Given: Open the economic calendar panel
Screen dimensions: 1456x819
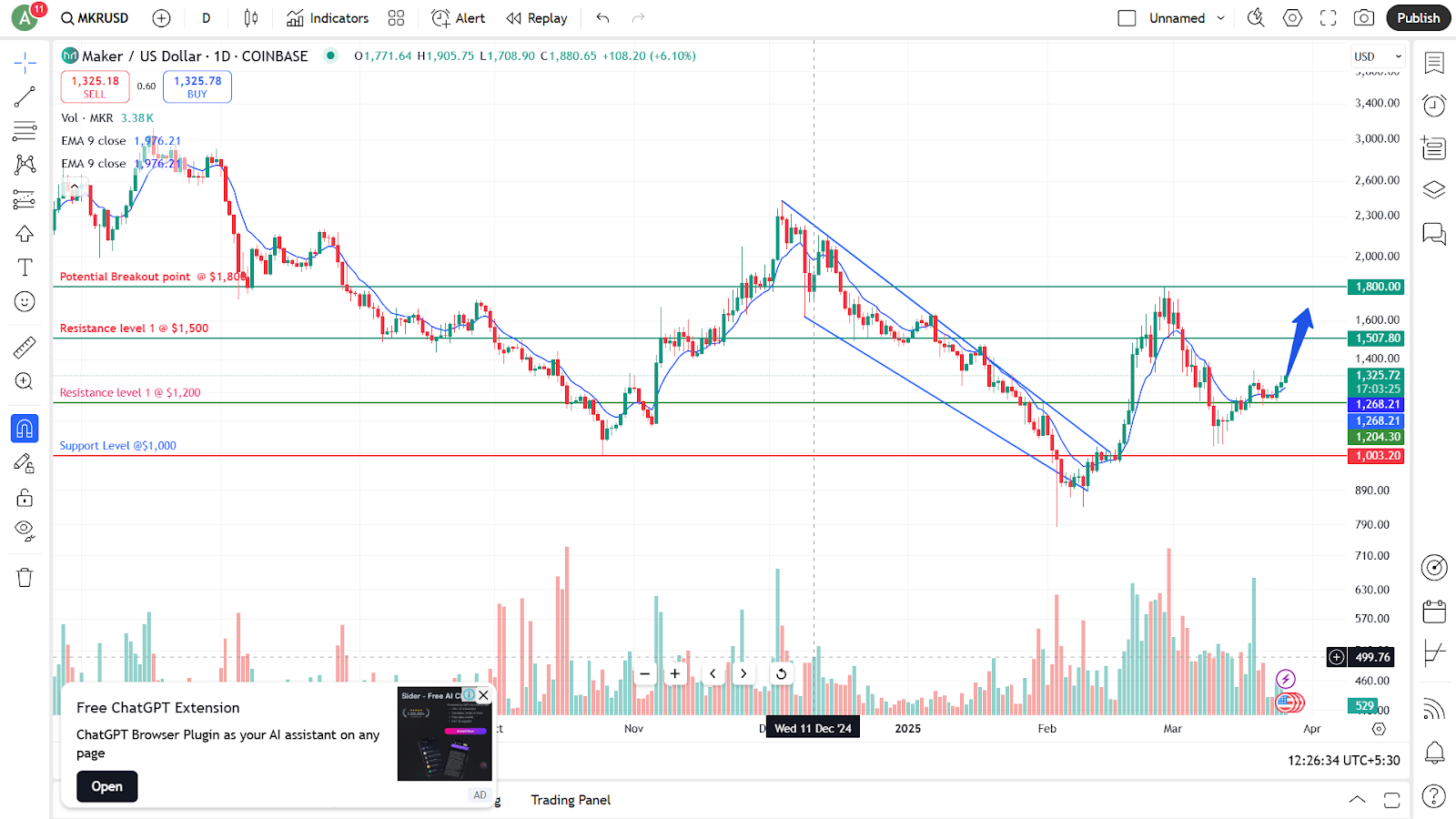Looking at the screenshot, I should click(x=1434, y=612).
